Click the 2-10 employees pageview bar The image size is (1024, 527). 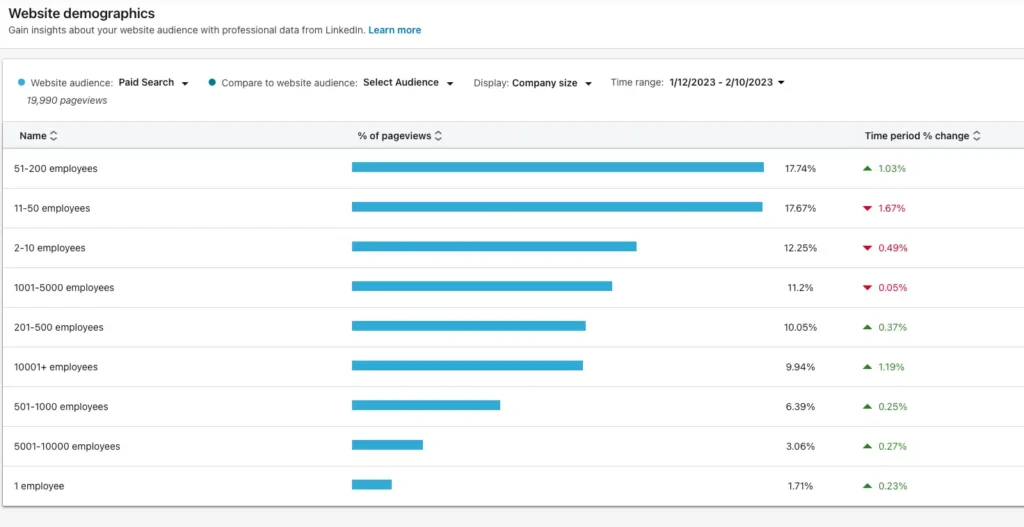tap(494, 246)
